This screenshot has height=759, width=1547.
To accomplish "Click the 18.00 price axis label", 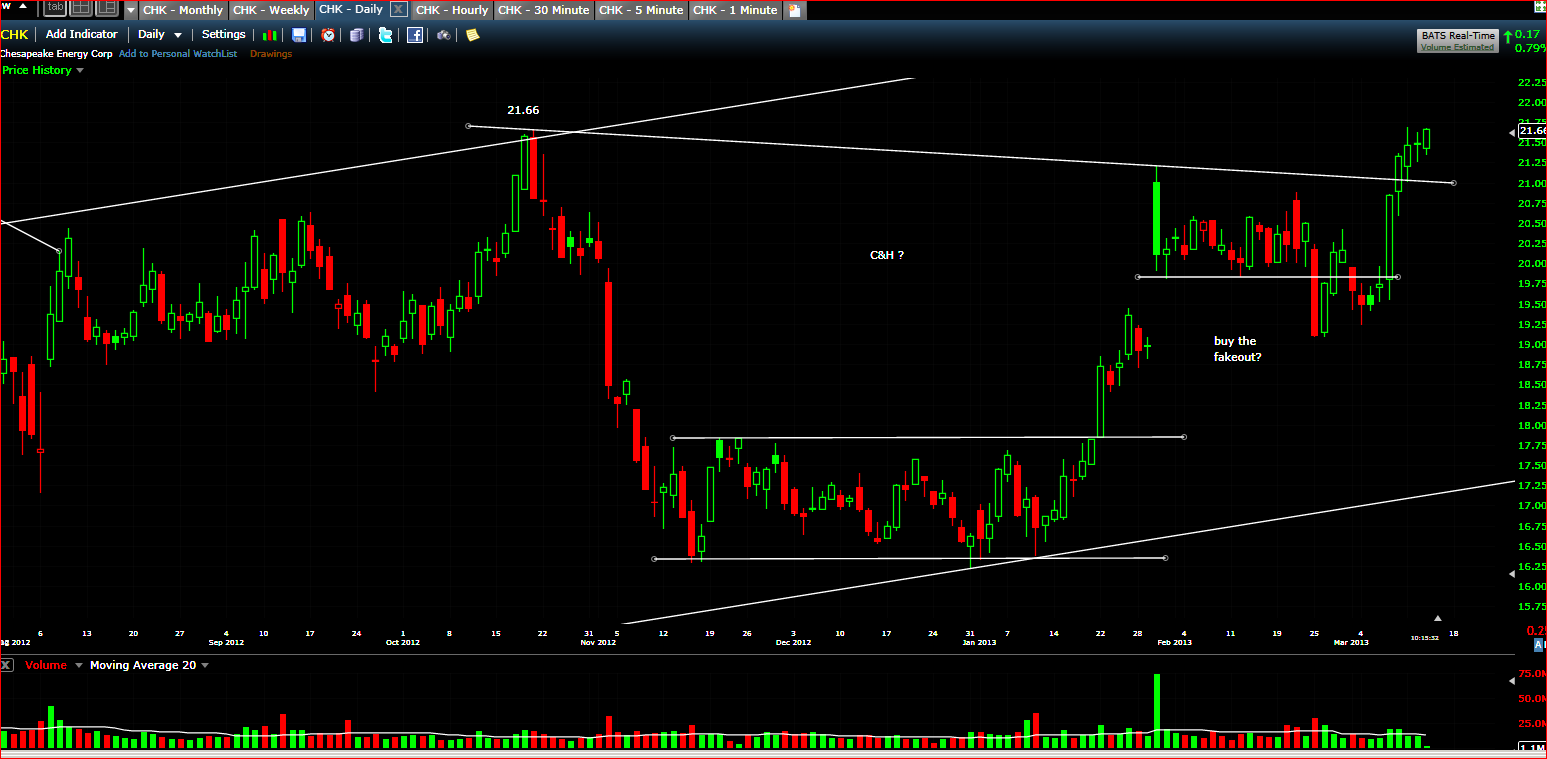I will 1531,426.
